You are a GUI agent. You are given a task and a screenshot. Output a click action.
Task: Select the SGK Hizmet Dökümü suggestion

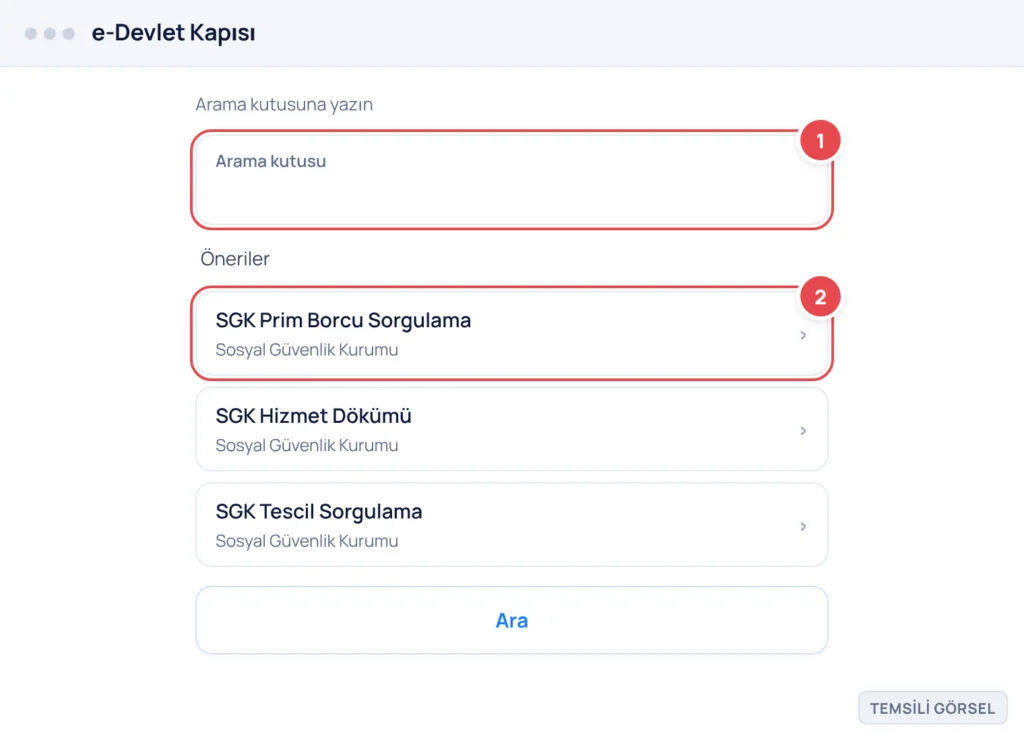click(x=511, y=429)
